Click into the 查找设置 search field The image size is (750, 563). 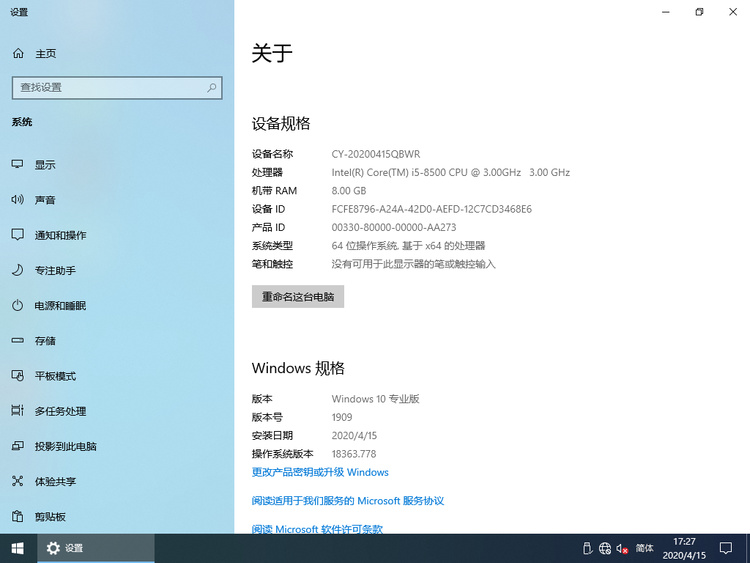[x=105, y=87]
